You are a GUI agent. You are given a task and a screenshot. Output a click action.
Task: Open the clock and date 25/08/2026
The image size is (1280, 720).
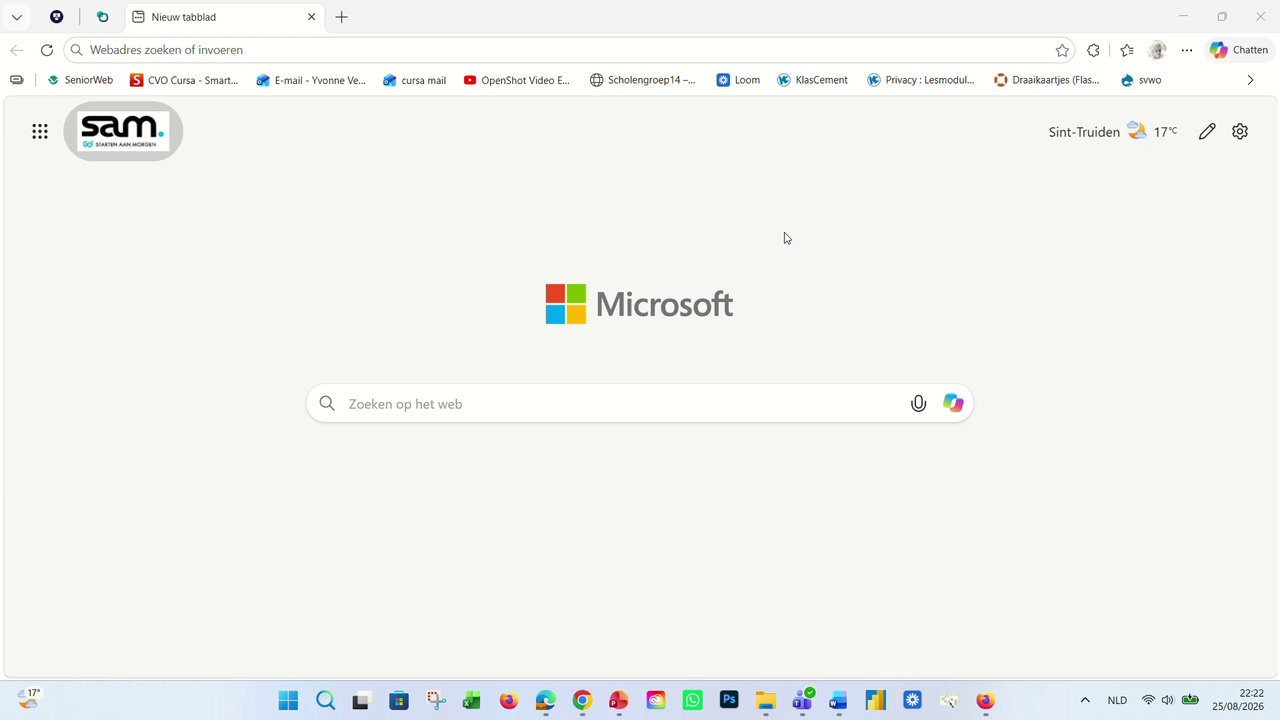point(1238,700)
